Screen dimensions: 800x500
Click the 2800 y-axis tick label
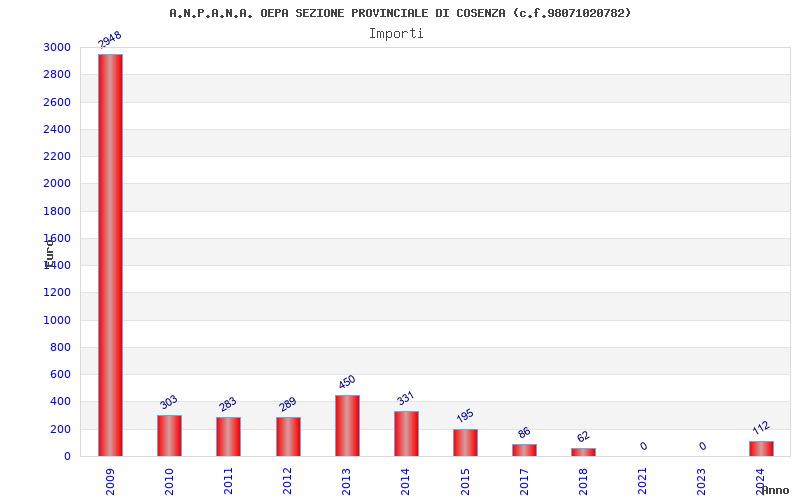click(x=57, y=74)
